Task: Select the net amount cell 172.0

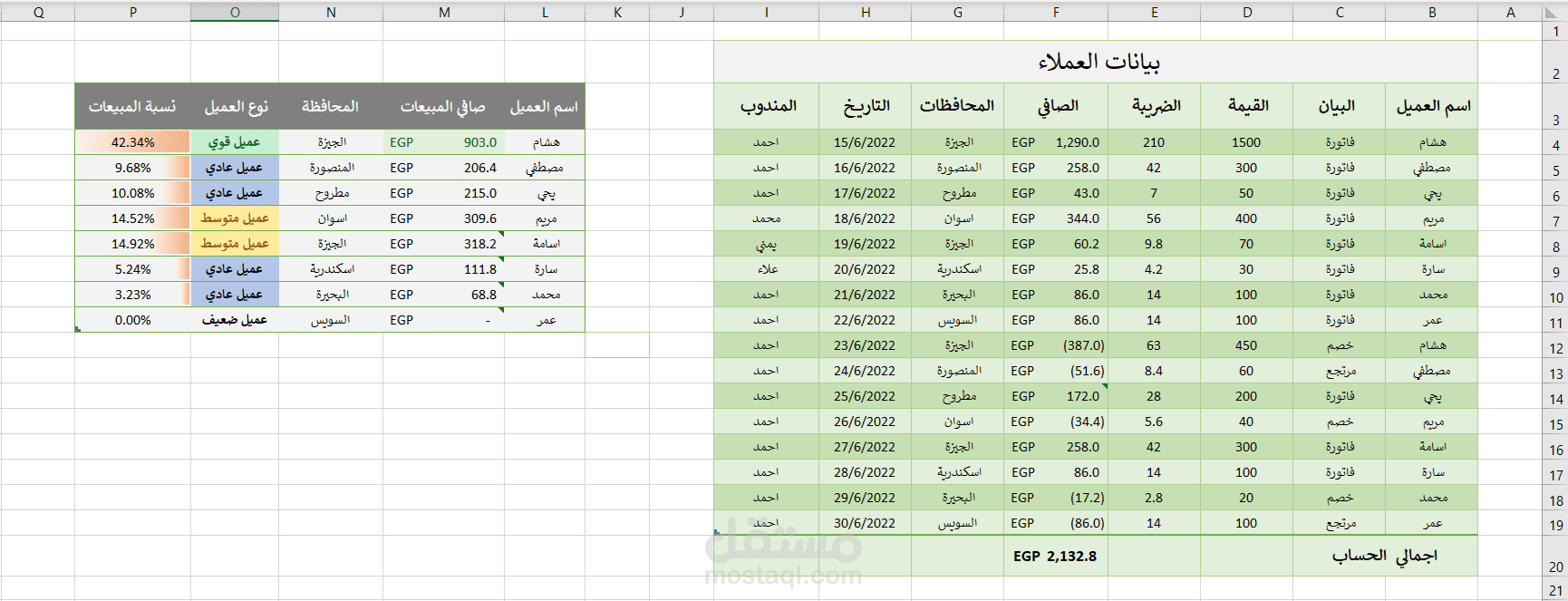Action: (1056, 396)
